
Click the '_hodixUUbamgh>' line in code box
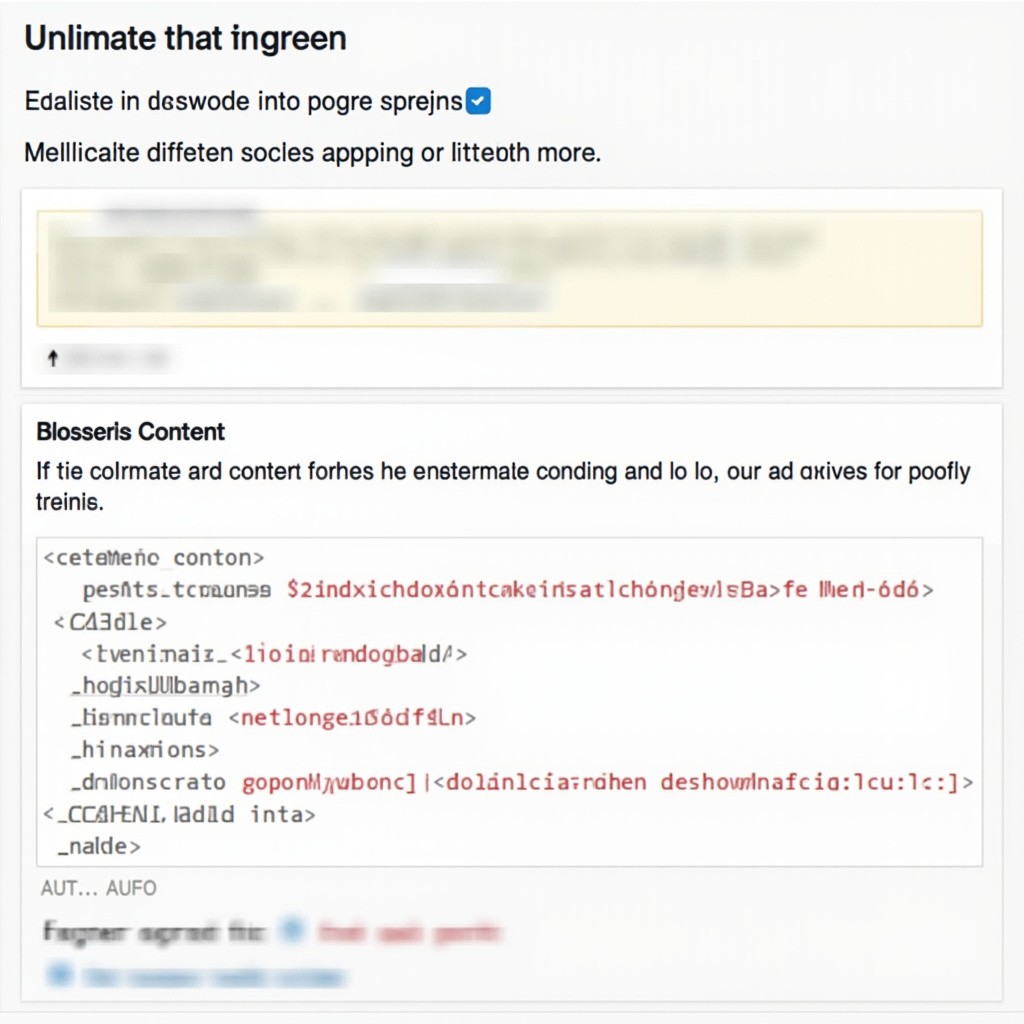tap(166, 686)
